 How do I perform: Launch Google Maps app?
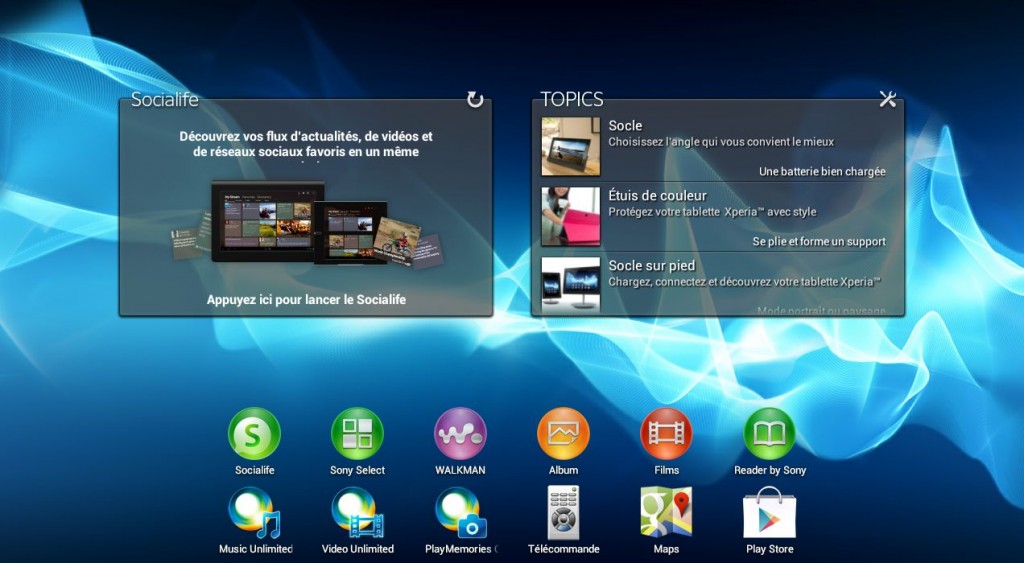coord(666,513)
